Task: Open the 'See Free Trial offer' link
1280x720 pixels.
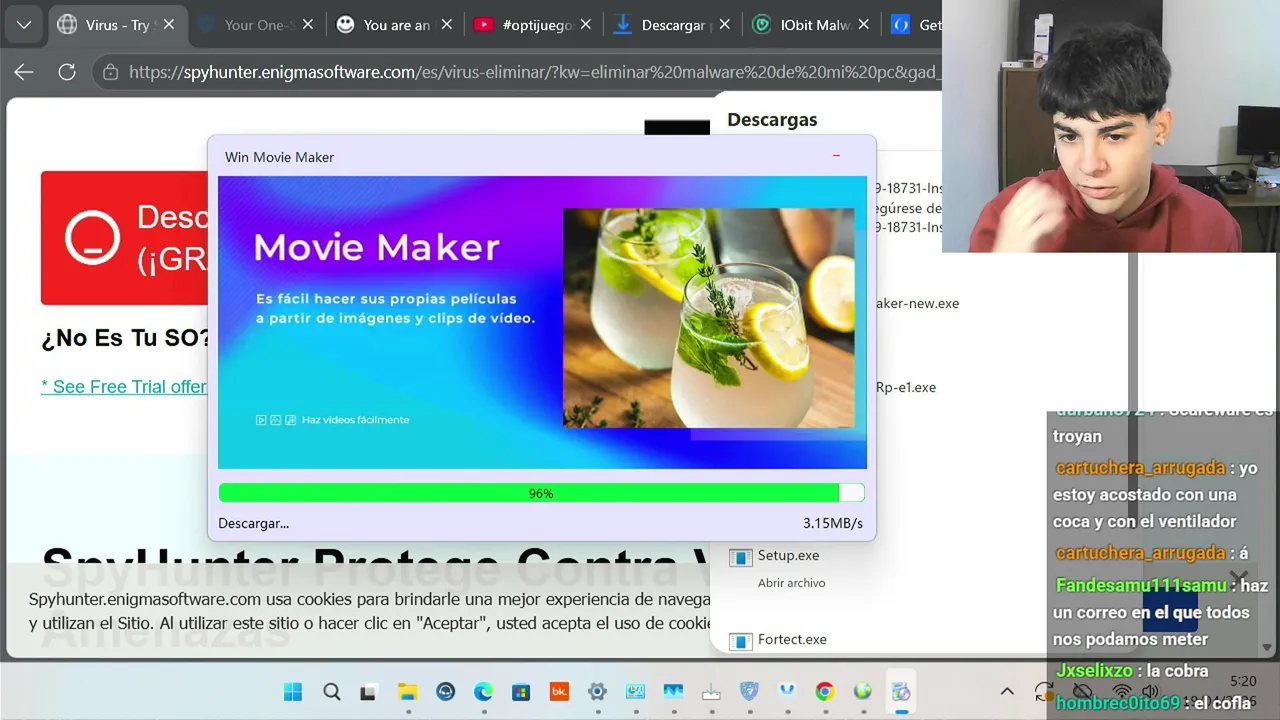Action: click(x=124, y=387)
